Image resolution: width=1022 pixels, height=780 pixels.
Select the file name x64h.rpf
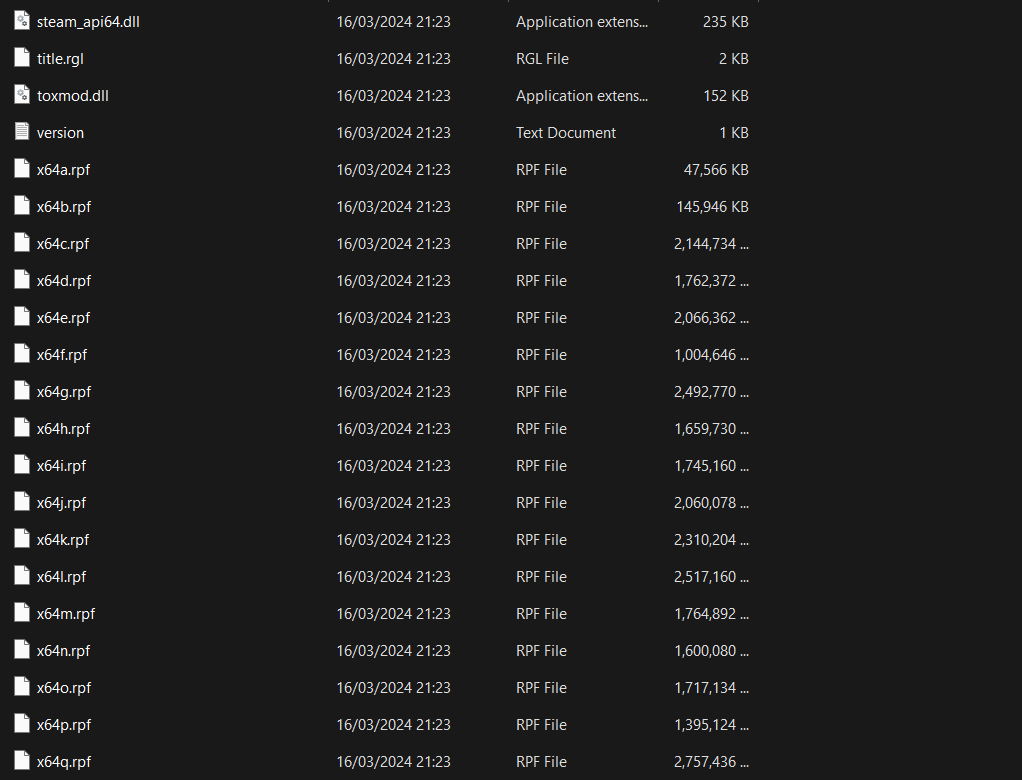(63, 429)
